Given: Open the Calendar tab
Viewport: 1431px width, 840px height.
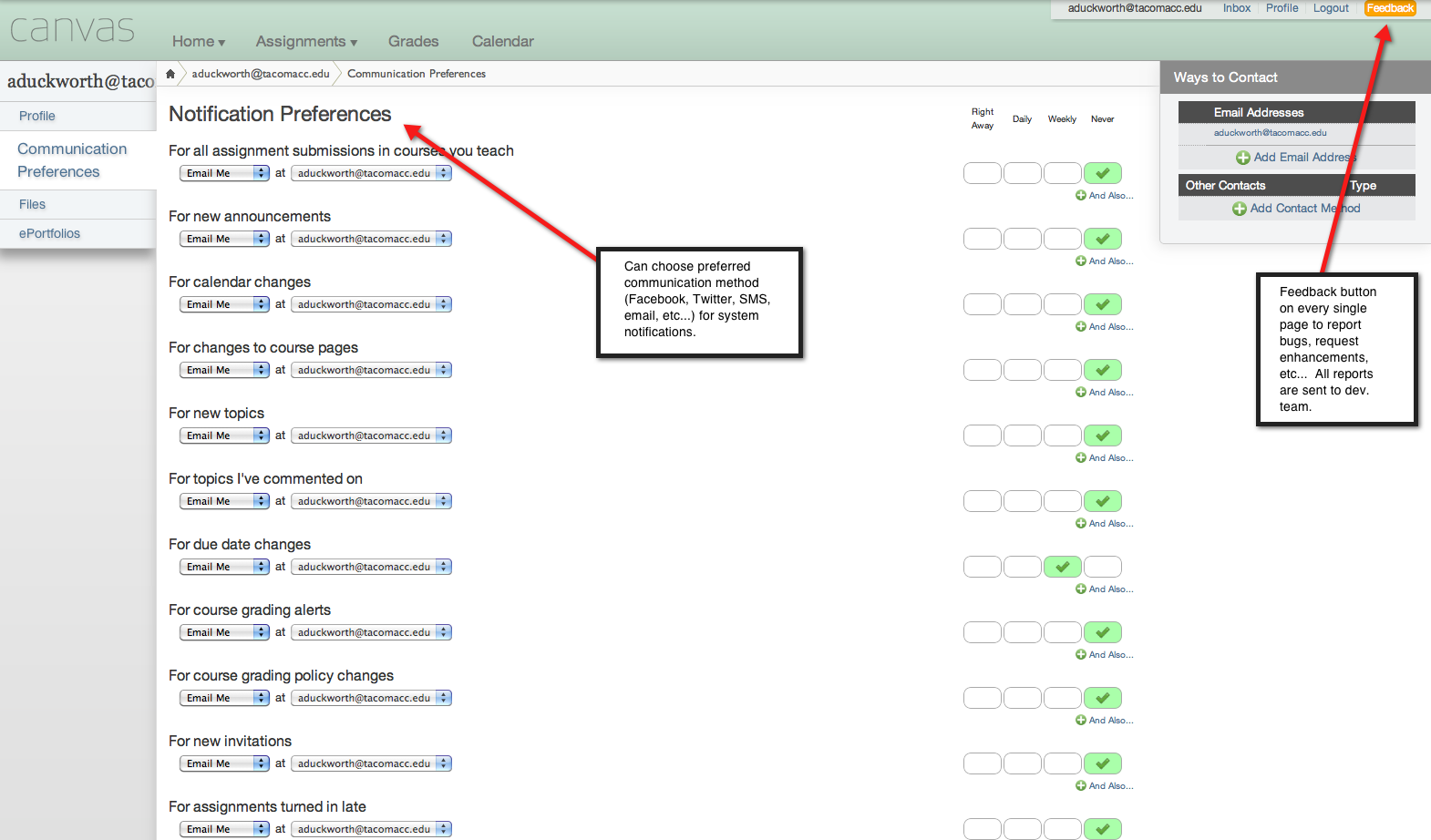Looking at the screenshot, I should [502, 42].
